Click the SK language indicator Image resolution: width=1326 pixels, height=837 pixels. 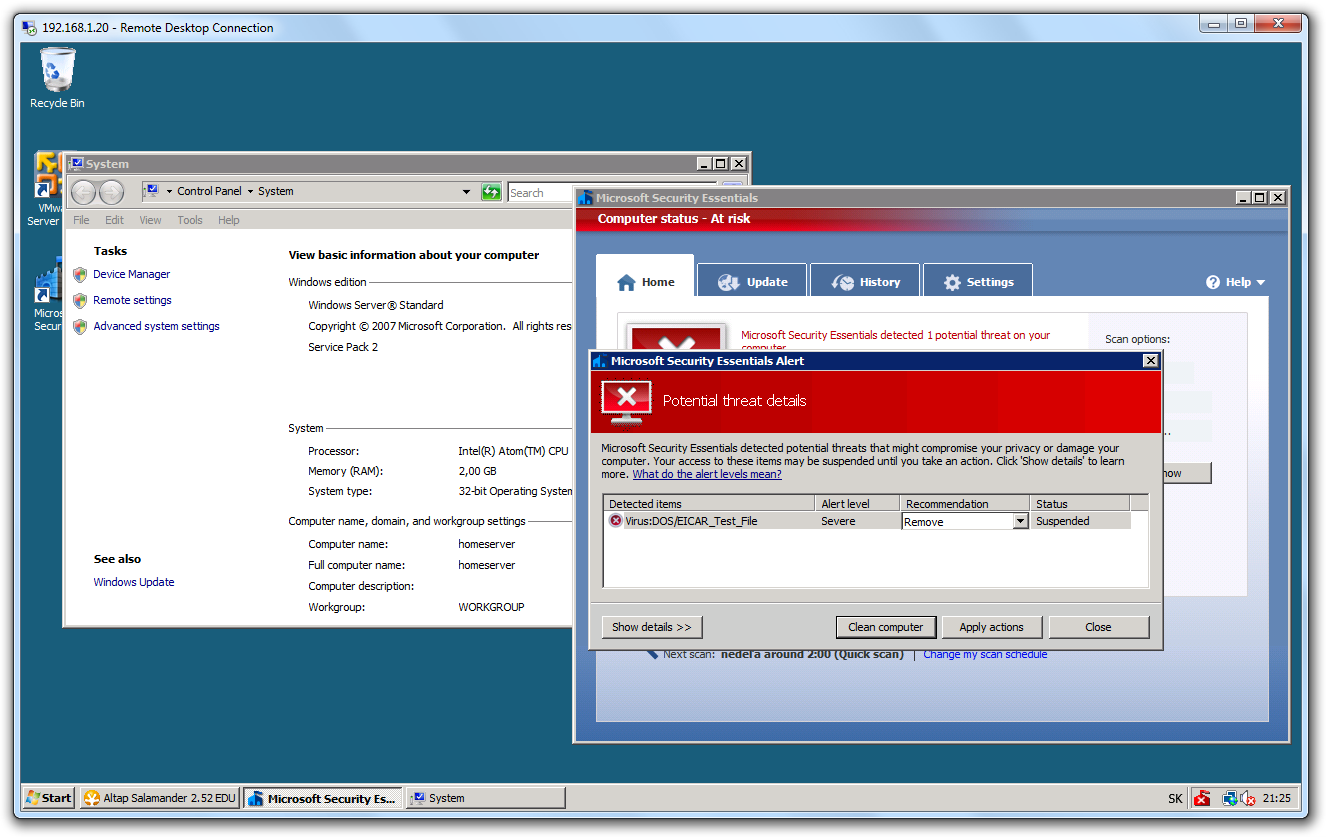[x=1175, y=799]
